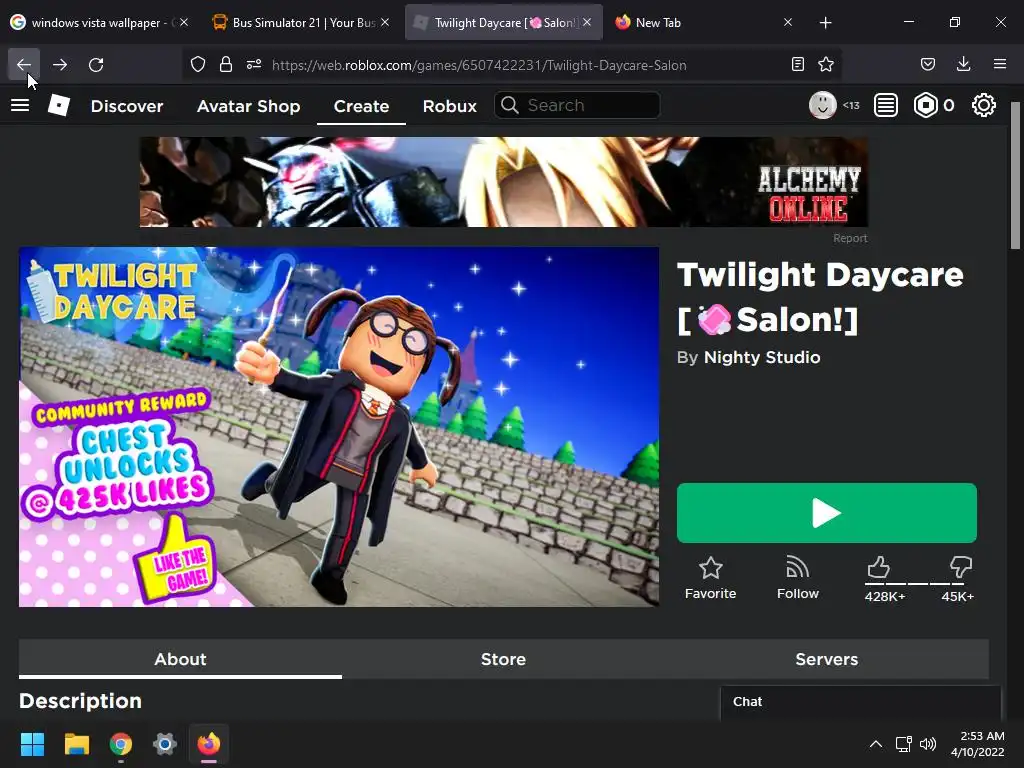Open File Explorer from the taskbar
The image size is (1024, 768).
pyautogui.click(x=76, y=744)
